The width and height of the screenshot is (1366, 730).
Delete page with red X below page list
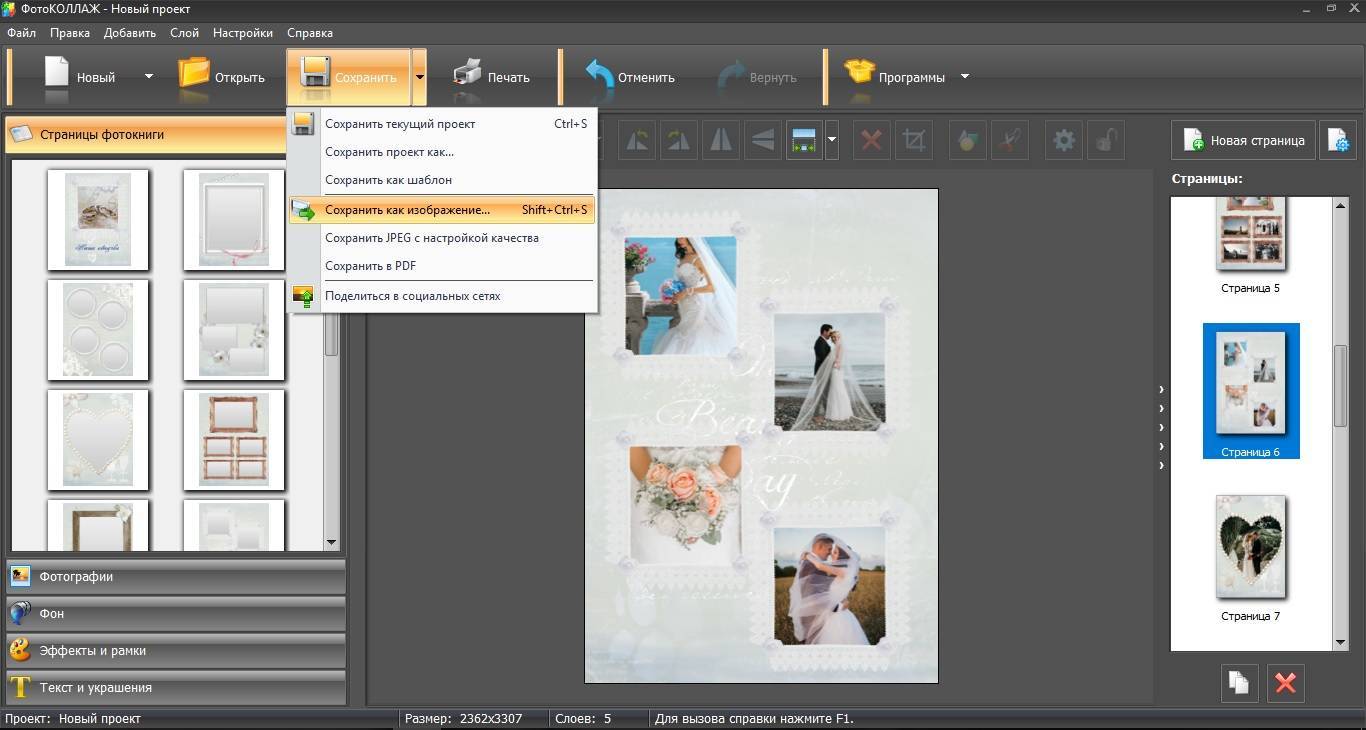point(1286,683)
